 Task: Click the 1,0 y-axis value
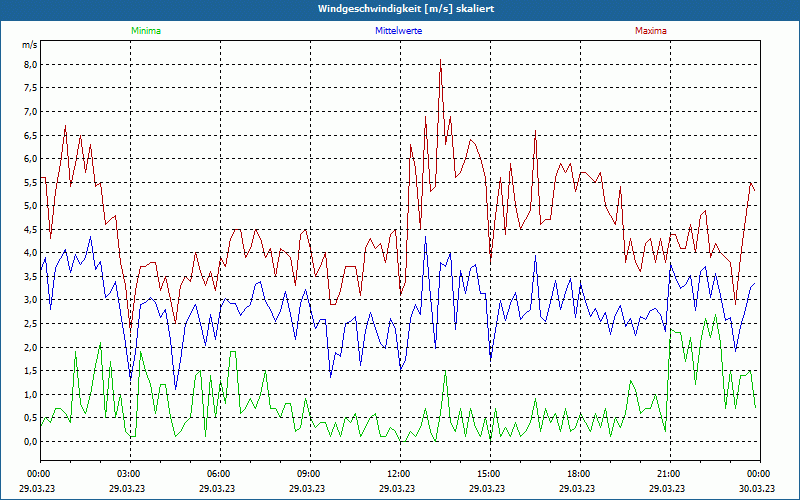pos(31,394)
